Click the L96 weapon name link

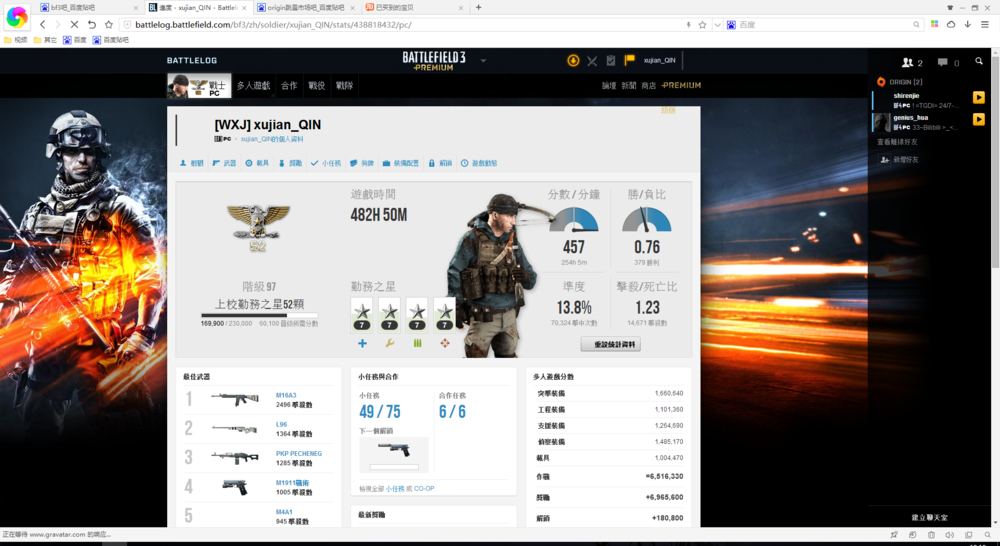[281, 424]
